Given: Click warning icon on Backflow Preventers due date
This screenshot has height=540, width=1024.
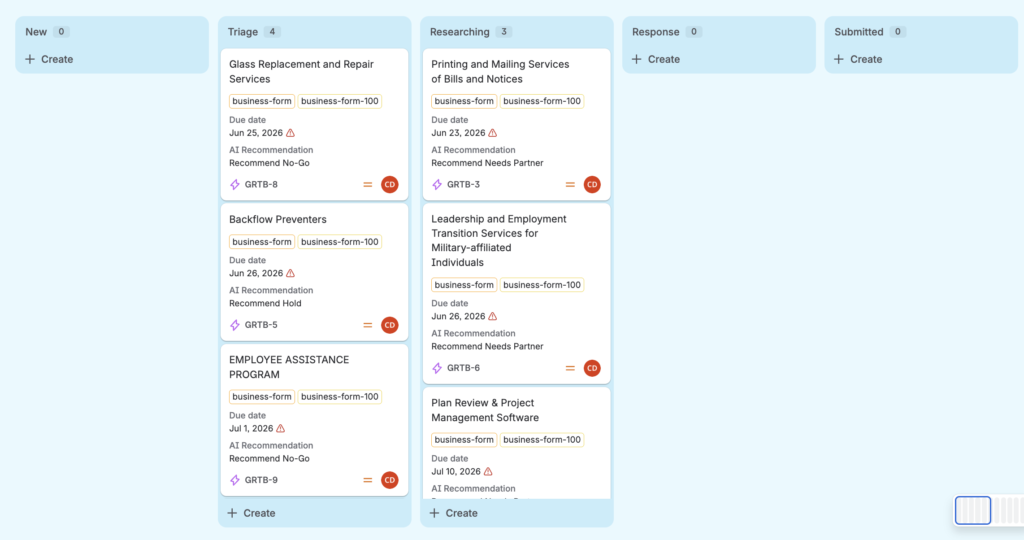Looking at the screenshot, I should coord(291,273).
